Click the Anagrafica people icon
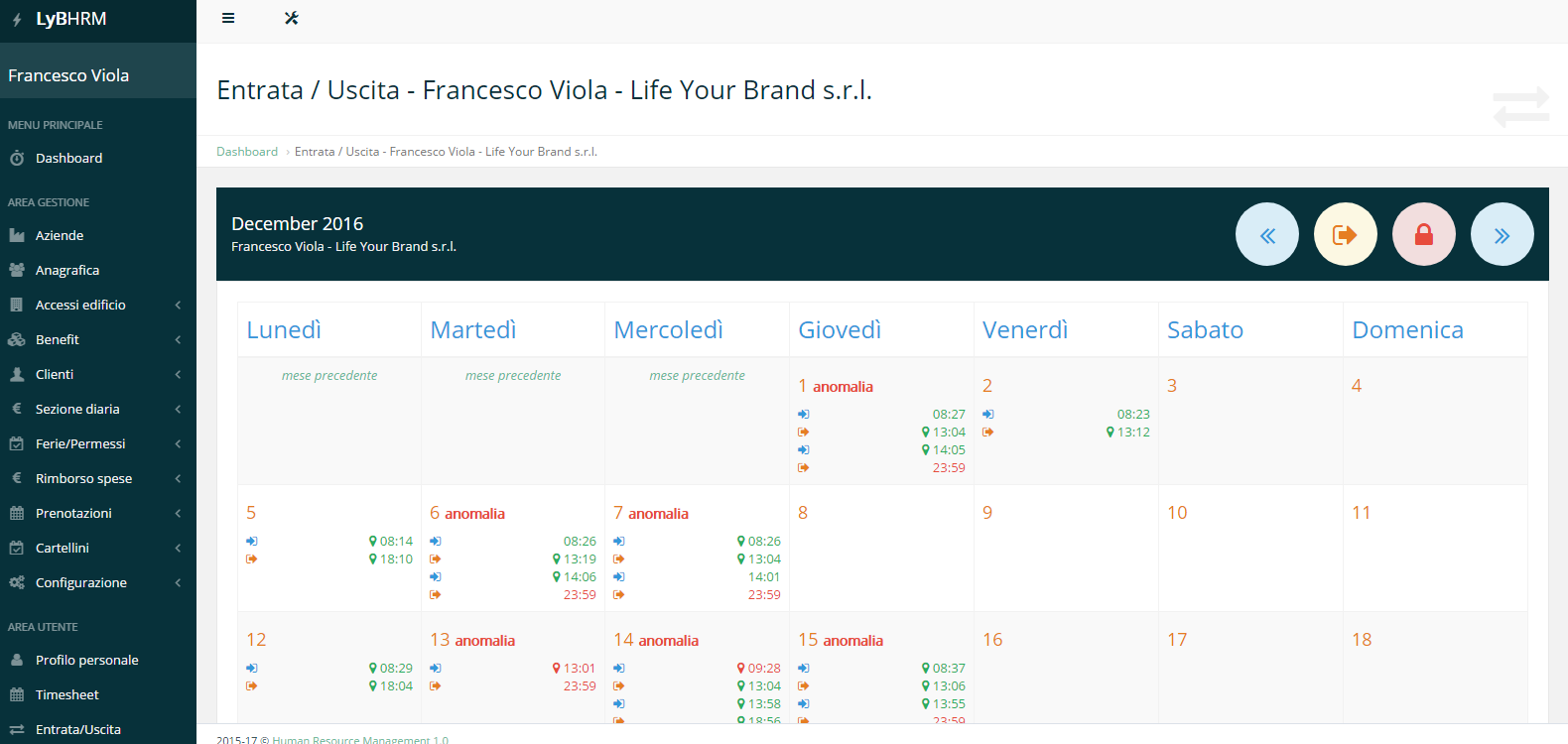 click(17, 270)
